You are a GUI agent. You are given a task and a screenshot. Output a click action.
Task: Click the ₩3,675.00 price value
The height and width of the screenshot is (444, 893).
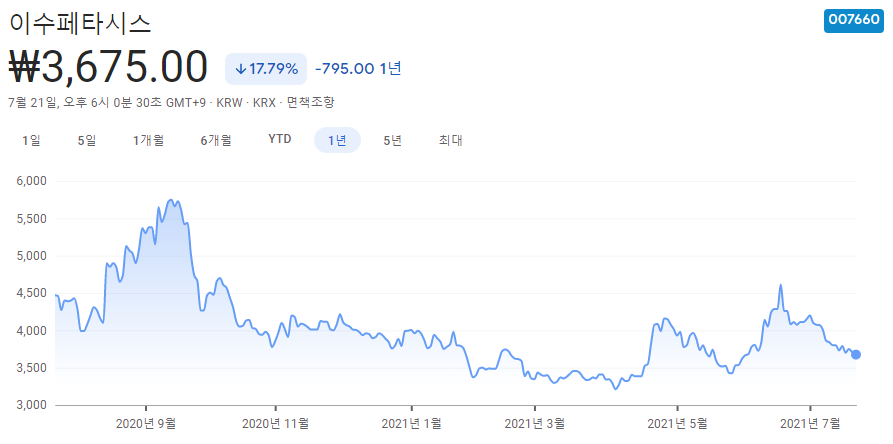tap(108, 67)
